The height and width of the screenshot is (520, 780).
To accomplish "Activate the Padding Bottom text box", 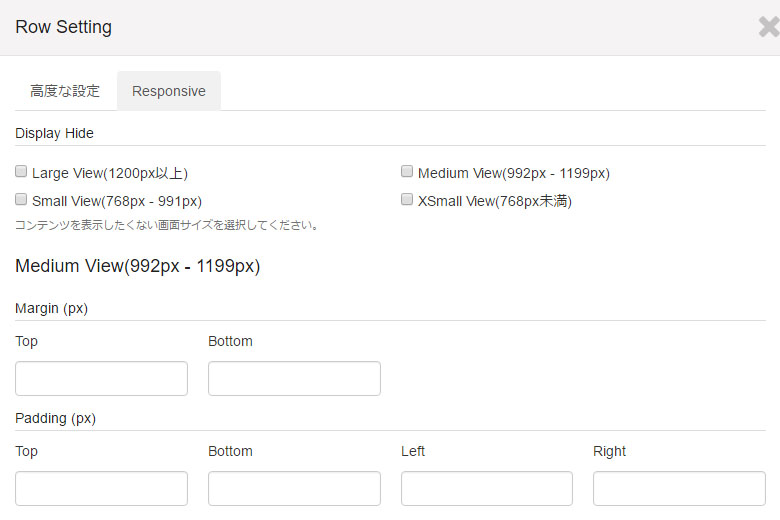I will click(294, 489).
